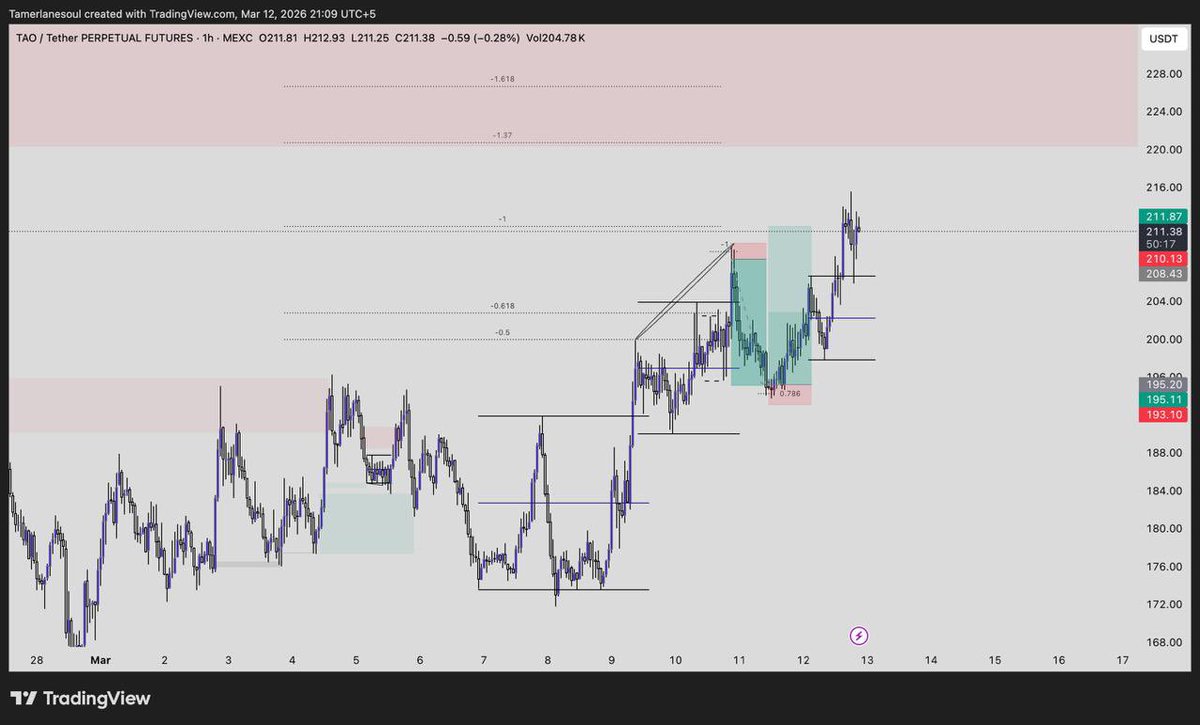This screenshot has width=1200, height=725.
Task: Click the red 210.13 price label
Action: [x=1163, y=259]
